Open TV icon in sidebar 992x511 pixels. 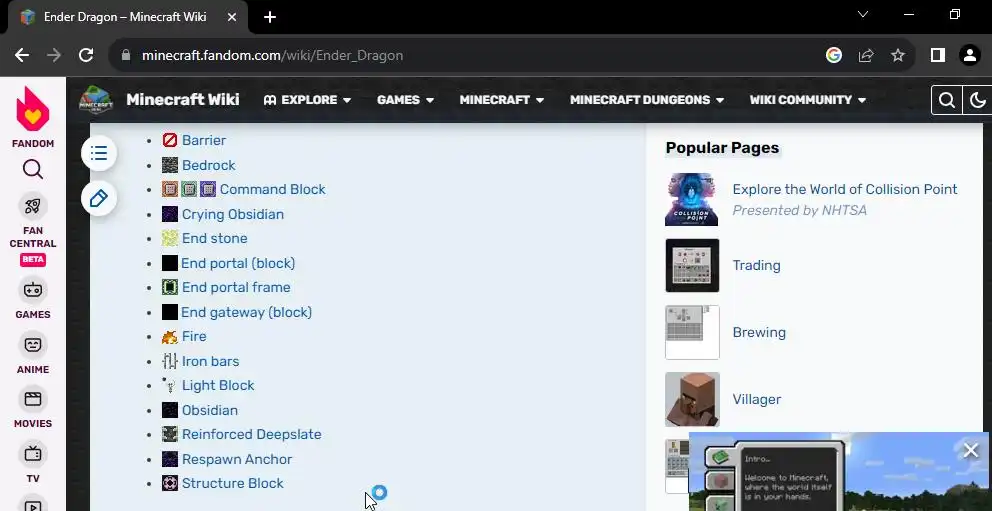(32, 454)
